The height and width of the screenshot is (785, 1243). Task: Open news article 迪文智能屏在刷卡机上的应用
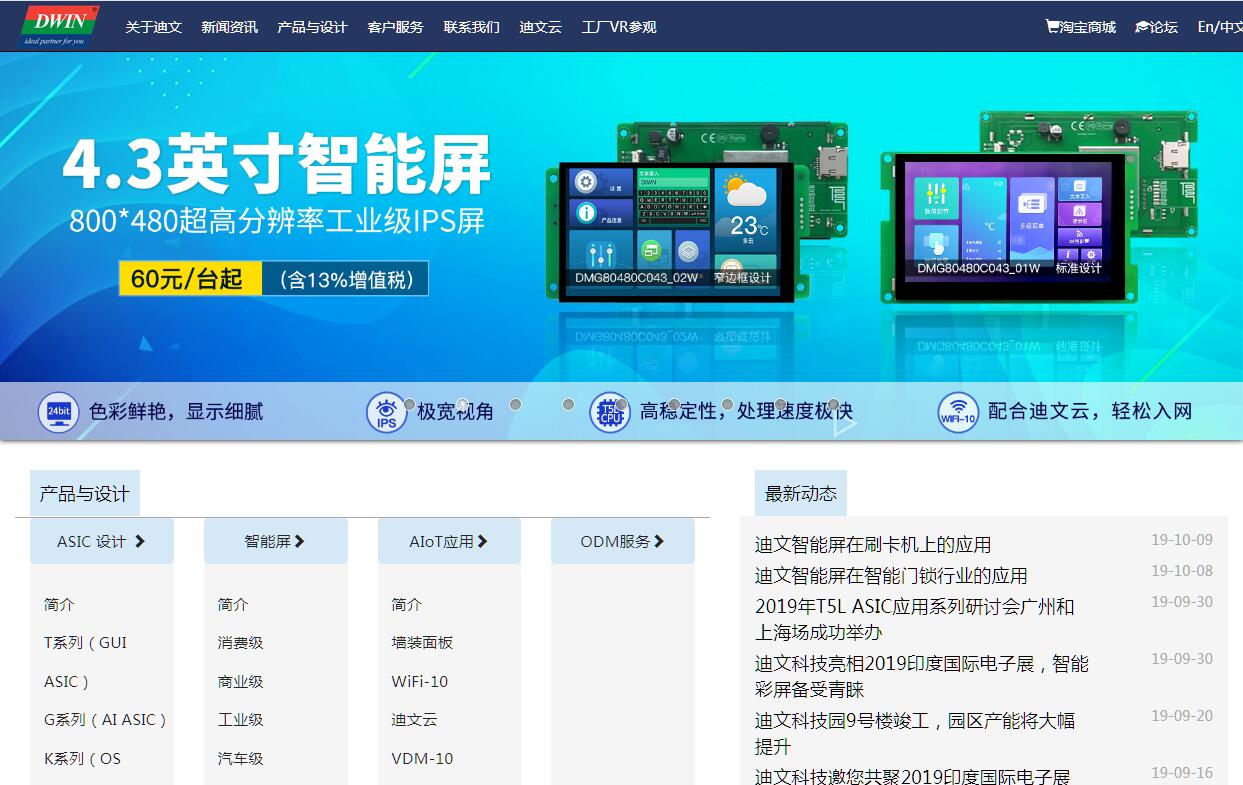click(872, 545)
